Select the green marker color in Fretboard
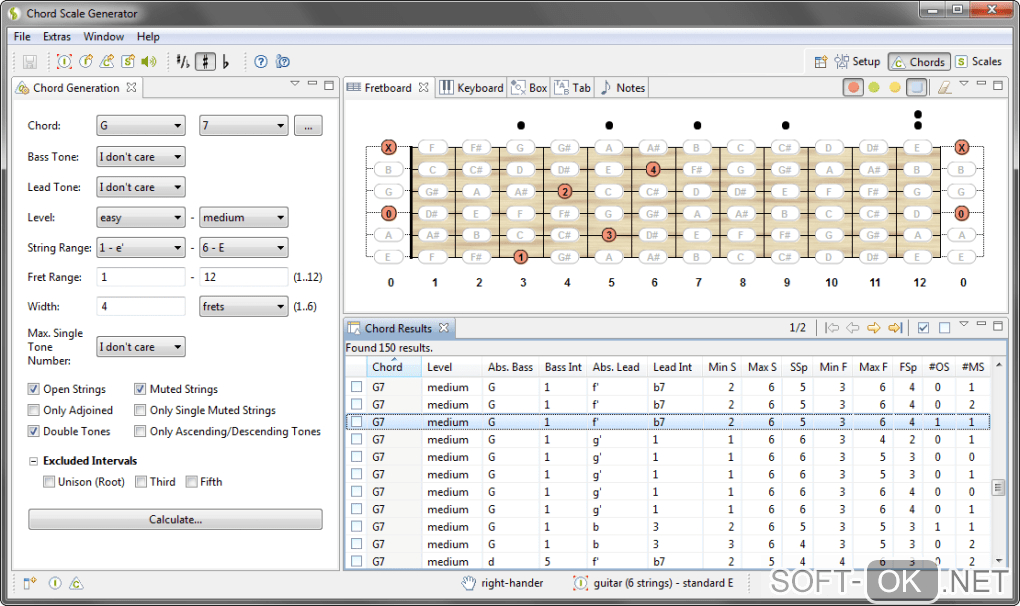The image size is (1020, 606). tap(874, 87)
